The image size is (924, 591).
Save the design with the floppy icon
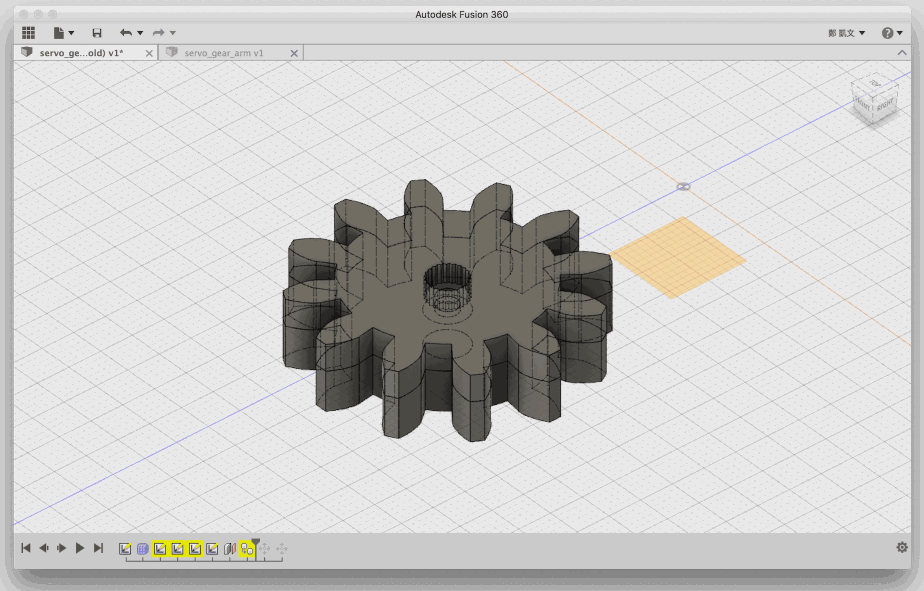[97, 33]
